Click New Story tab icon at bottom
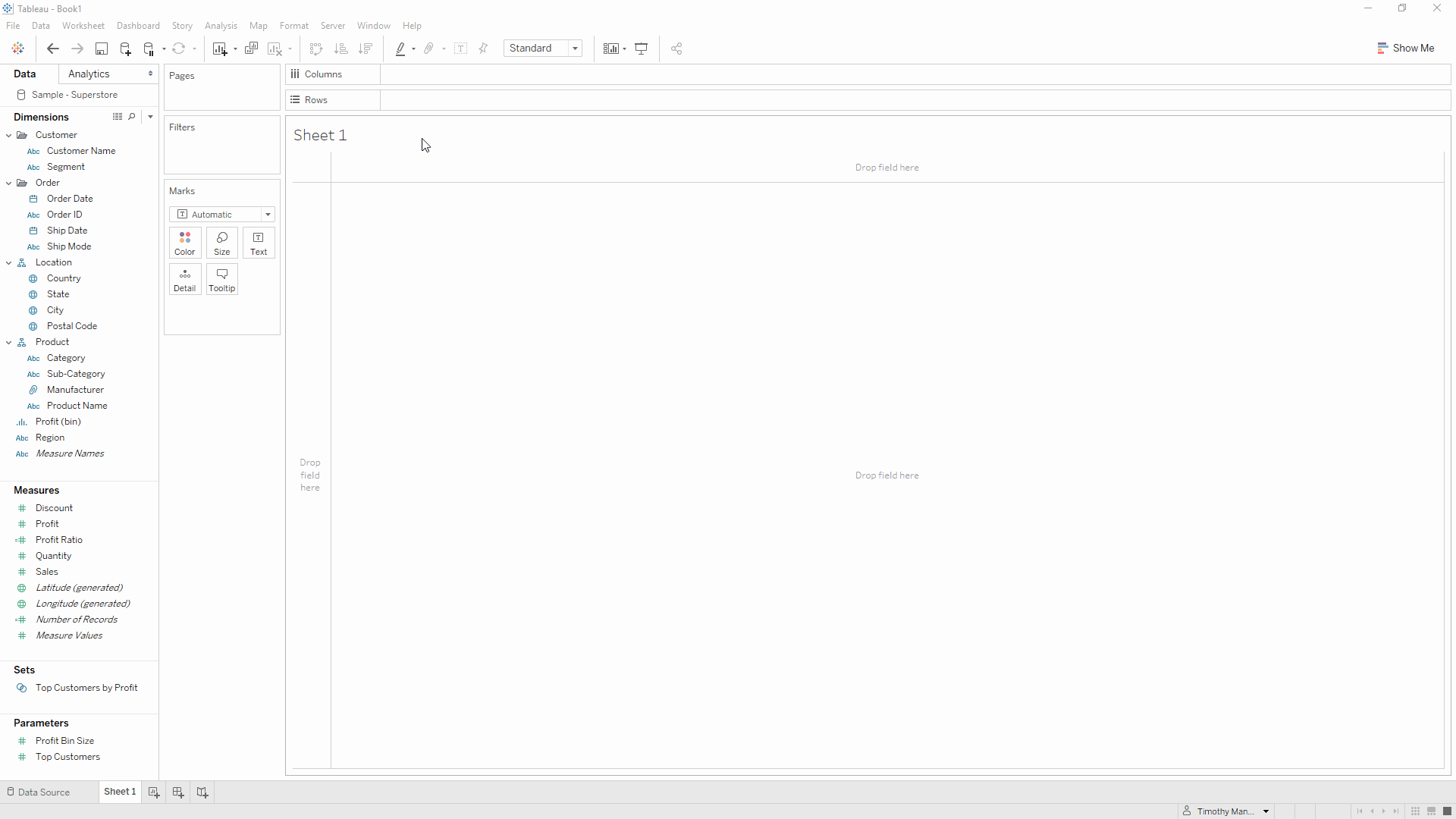Viewport: 1456px width, 819px height. [x=202, y=792]
